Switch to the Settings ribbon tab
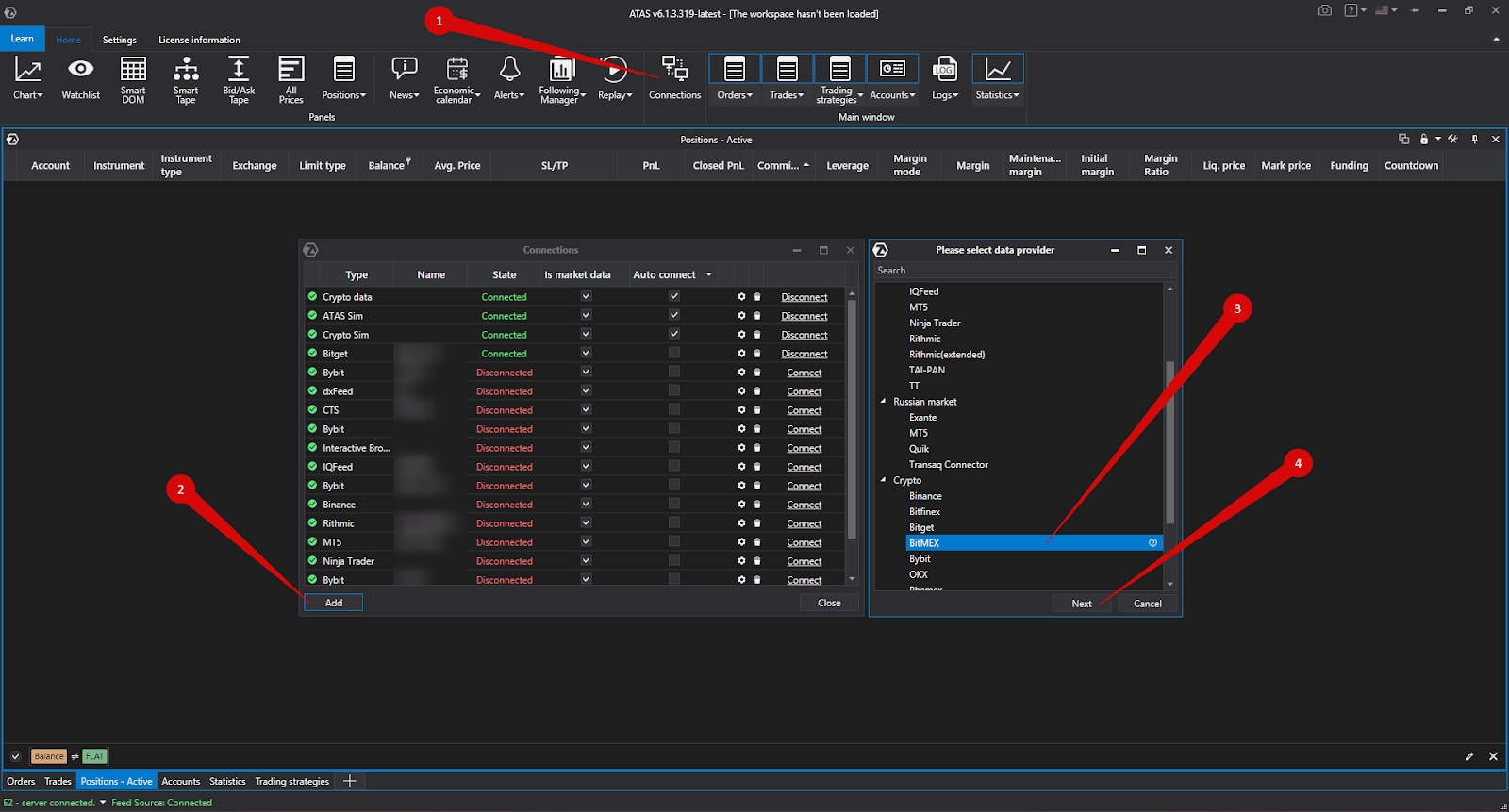The image size is (1509, 812). click(x=119, y=40)
